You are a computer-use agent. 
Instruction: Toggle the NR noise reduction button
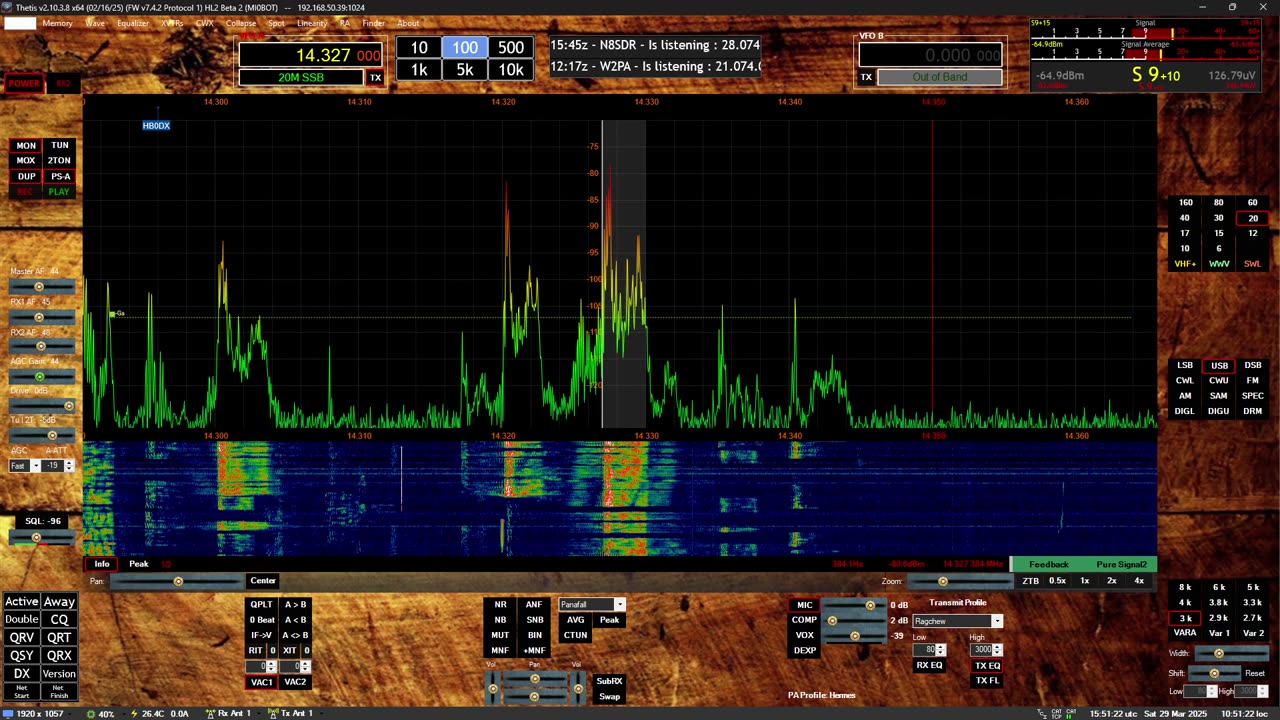pos(500,605)
